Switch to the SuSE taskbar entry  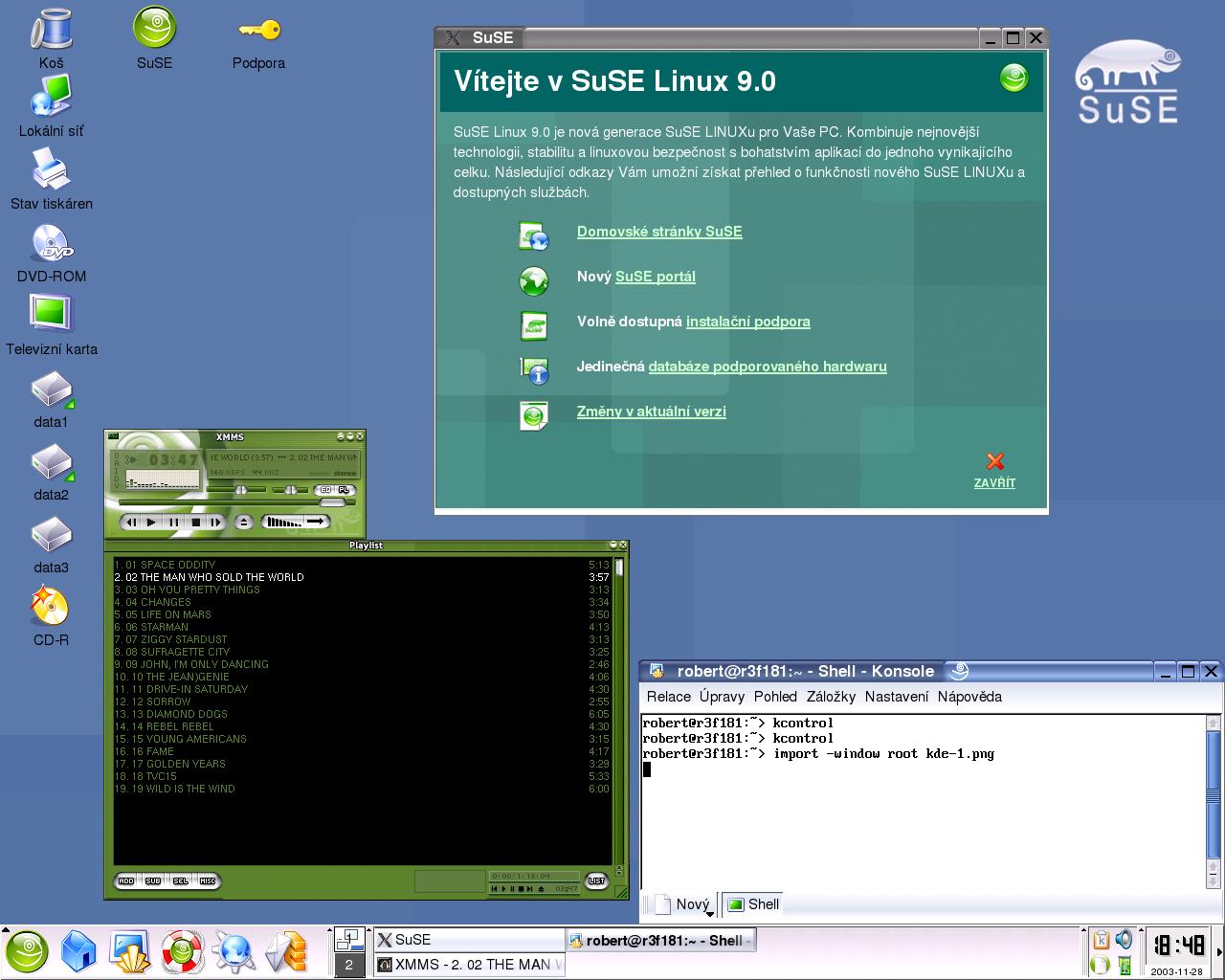(x=469, y=940)
